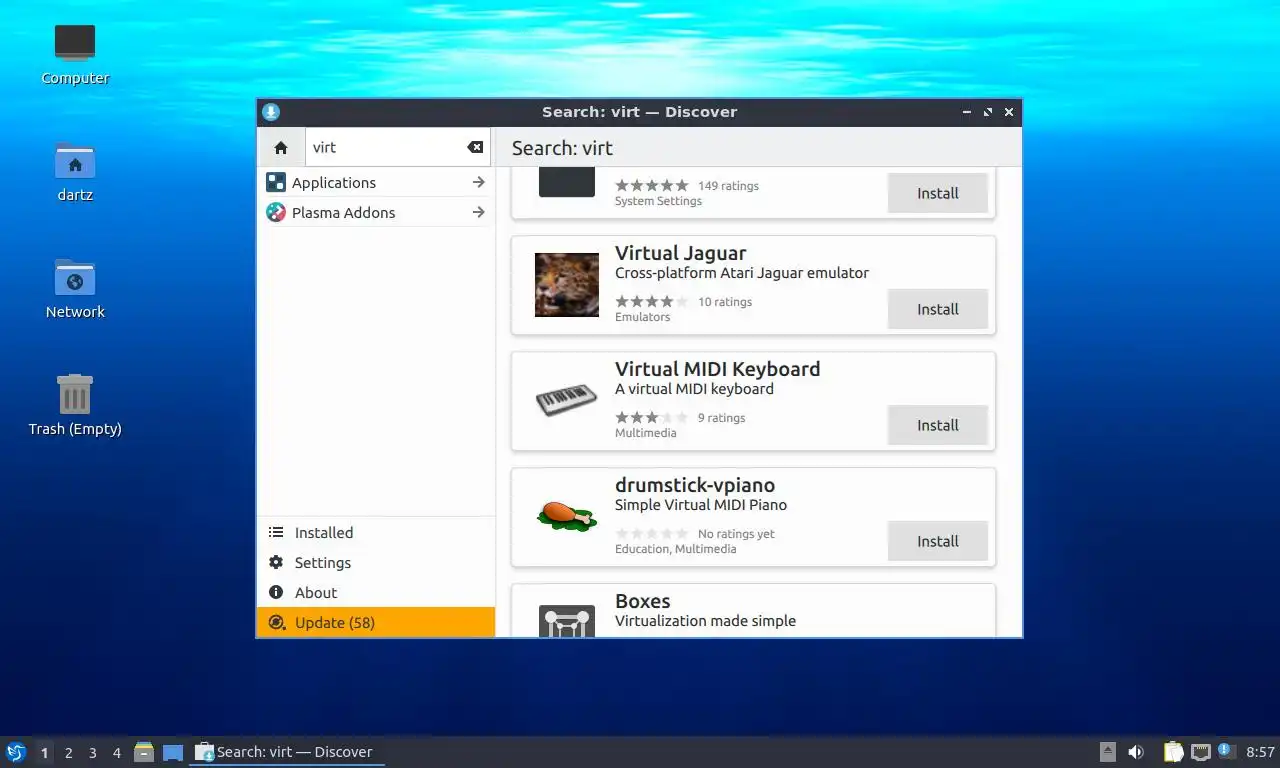Screen dimensions: 1280x768
Task: Close the Discover window
Action: pyautogui.click(x=1009, y=112)
